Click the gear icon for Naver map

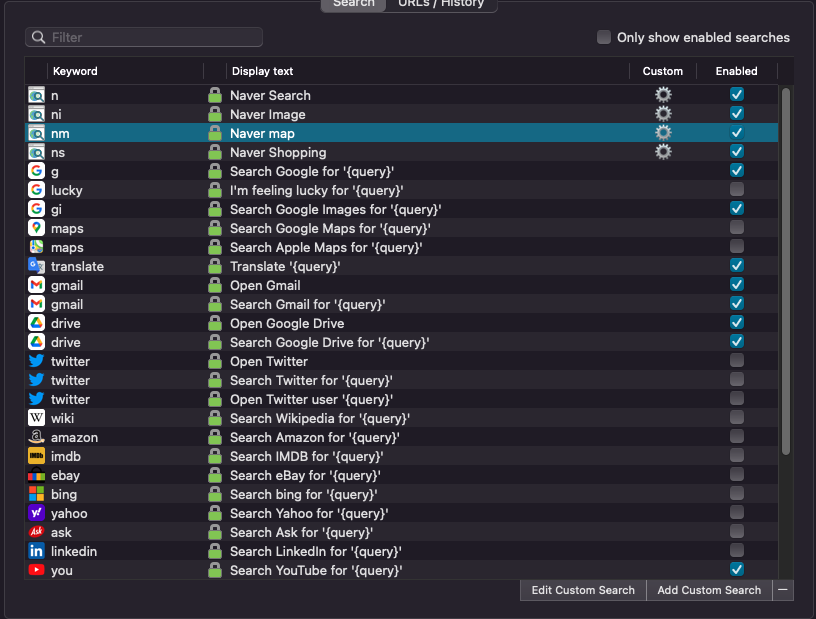point(663,133)
